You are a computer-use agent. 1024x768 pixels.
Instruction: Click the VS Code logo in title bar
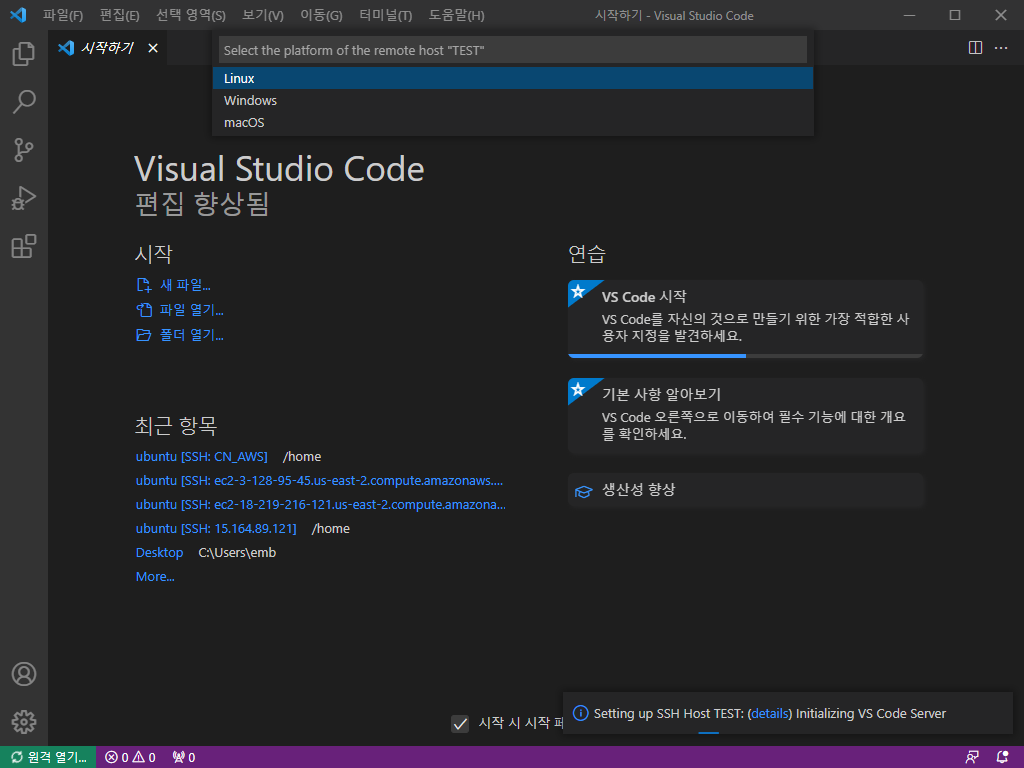(x=18, y=15)
